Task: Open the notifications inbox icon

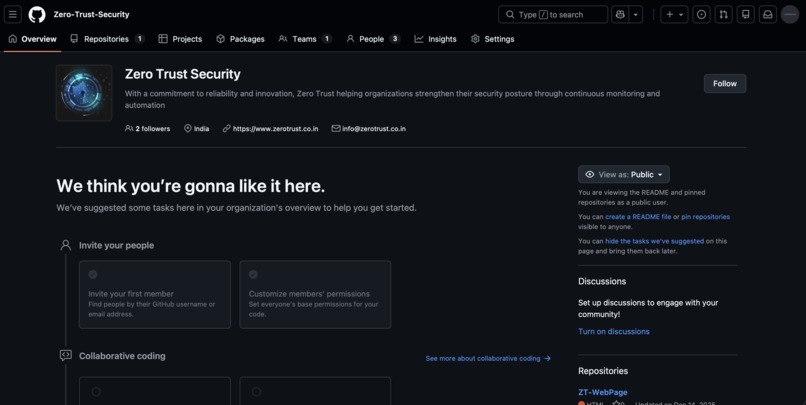Action: 767,14
